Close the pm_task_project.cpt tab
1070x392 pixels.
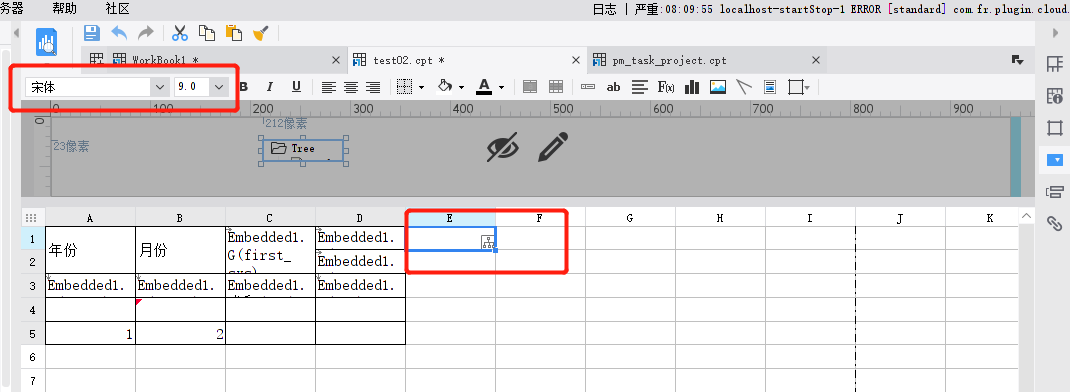point(815,60)
